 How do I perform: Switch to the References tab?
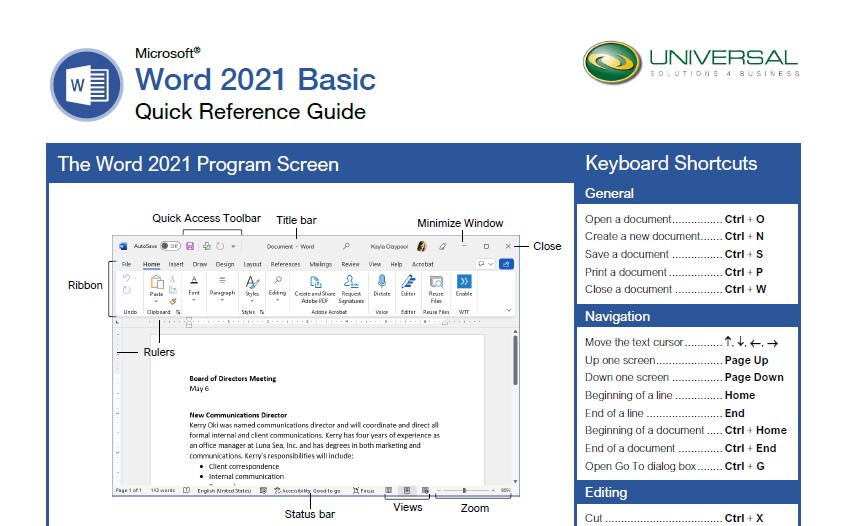(x=285, y=264)
